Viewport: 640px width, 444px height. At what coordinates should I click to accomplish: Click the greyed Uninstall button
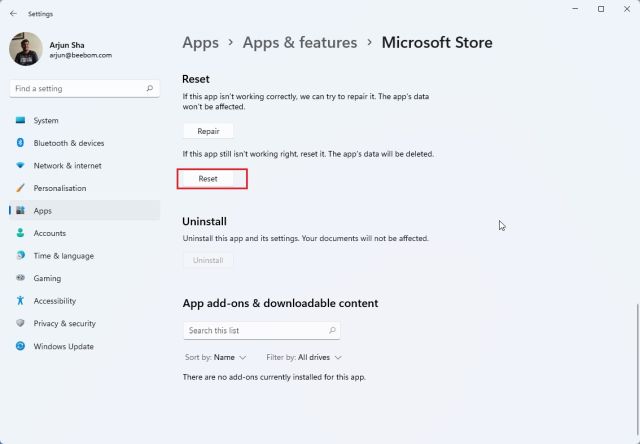[208, 260]
